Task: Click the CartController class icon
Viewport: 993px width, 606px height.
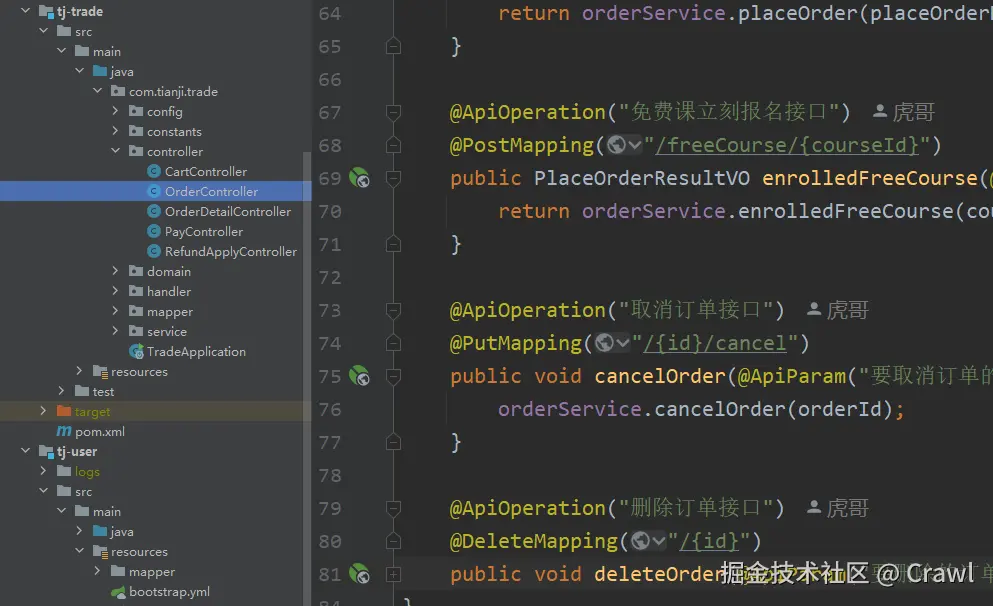Action: (x=153, y=172)
